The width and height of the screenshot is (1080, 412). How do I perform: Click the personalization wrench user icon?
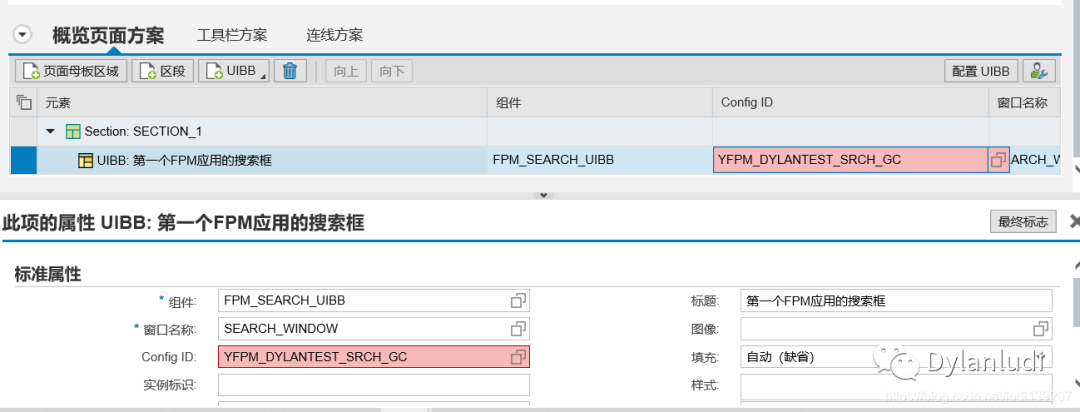click(1039, 71)
